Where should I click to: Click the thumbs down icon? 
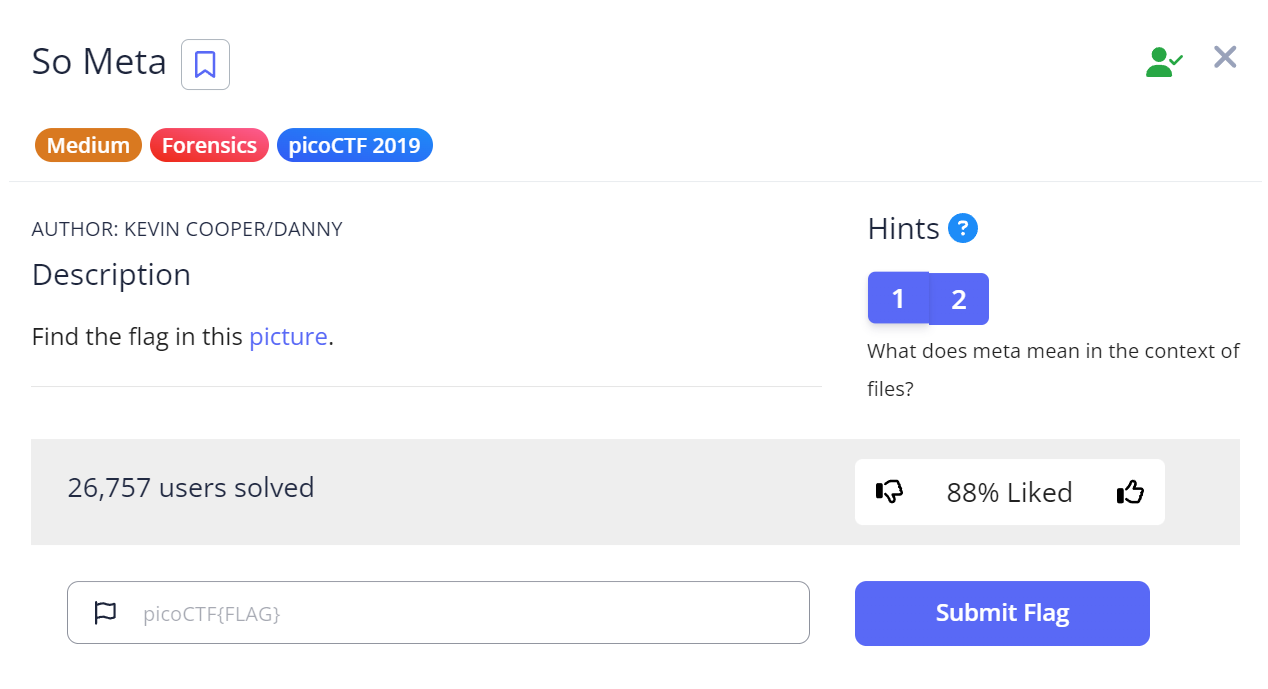click(x=889, y=492)
